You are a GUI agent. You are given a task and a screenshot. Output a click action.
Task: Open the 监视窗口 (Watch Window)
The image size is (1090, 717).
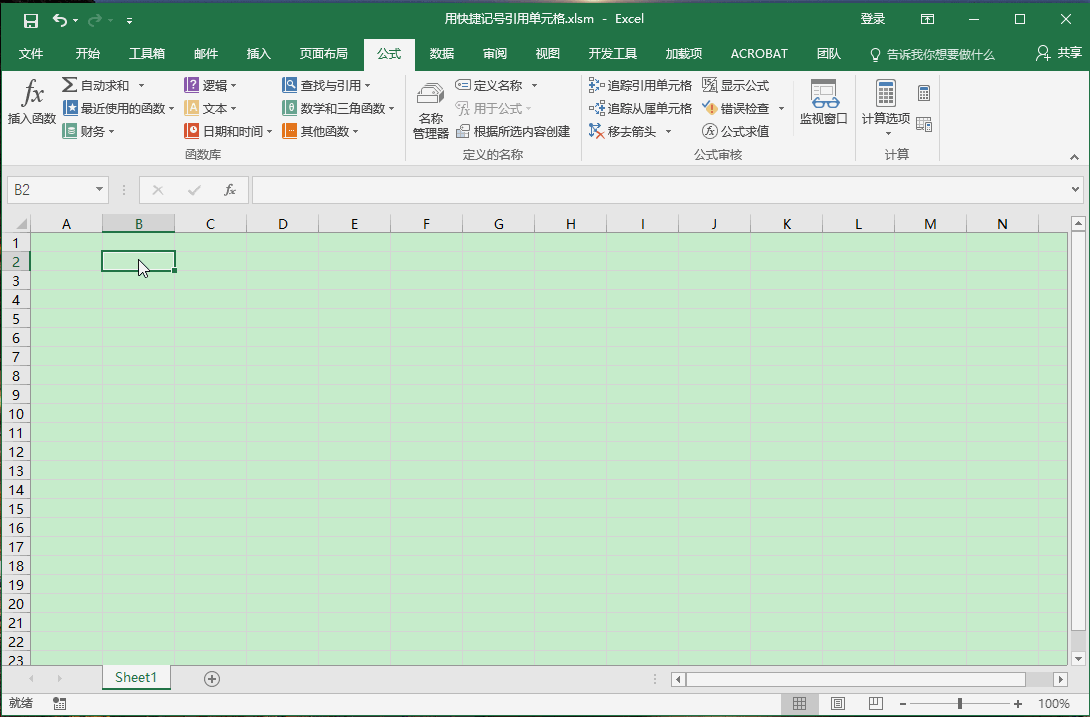pos(823,105)
